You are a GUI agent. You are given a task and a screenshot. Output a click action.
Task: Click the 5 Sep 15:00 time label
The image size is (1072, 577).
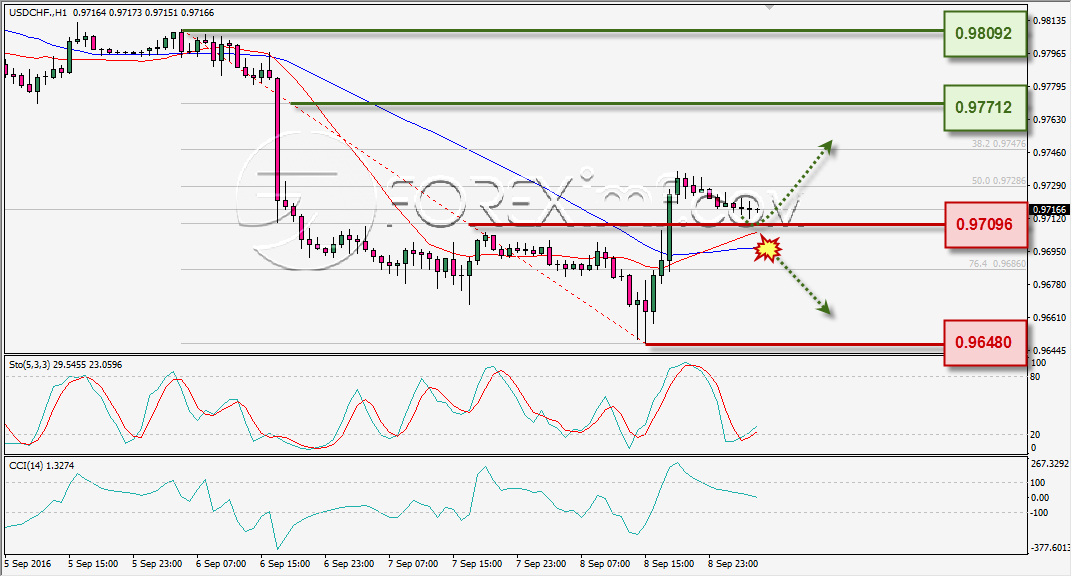(x=93, y=564)
